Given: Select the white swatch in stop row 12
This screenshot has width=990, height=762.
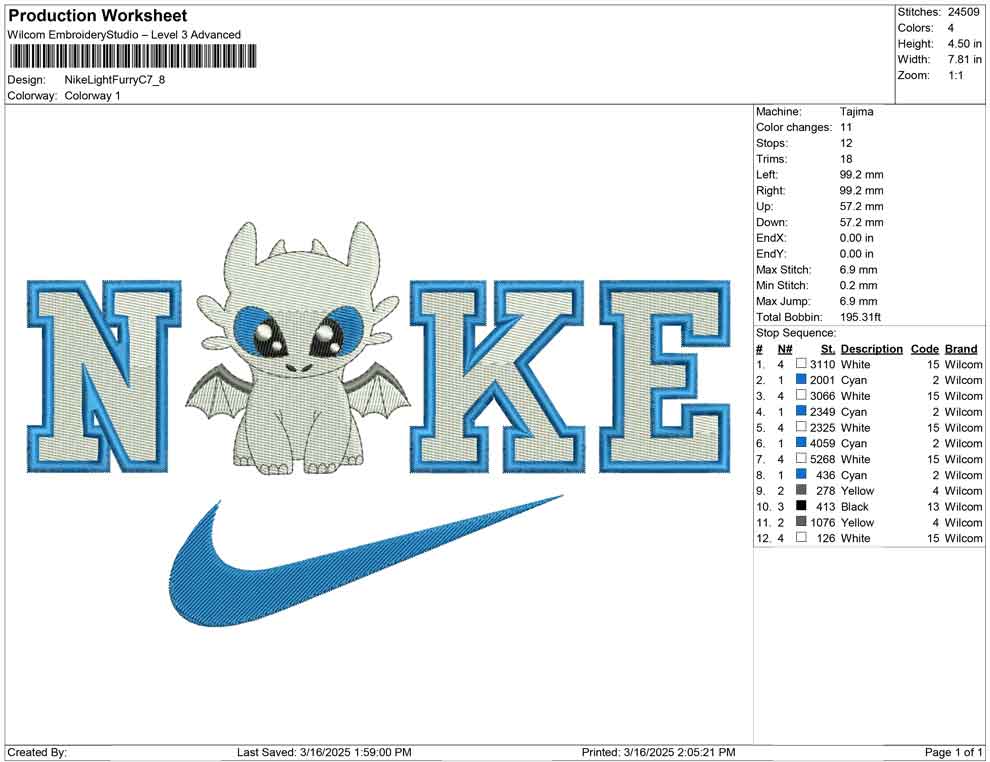Looking at the screenshot, I should (801, 537).
